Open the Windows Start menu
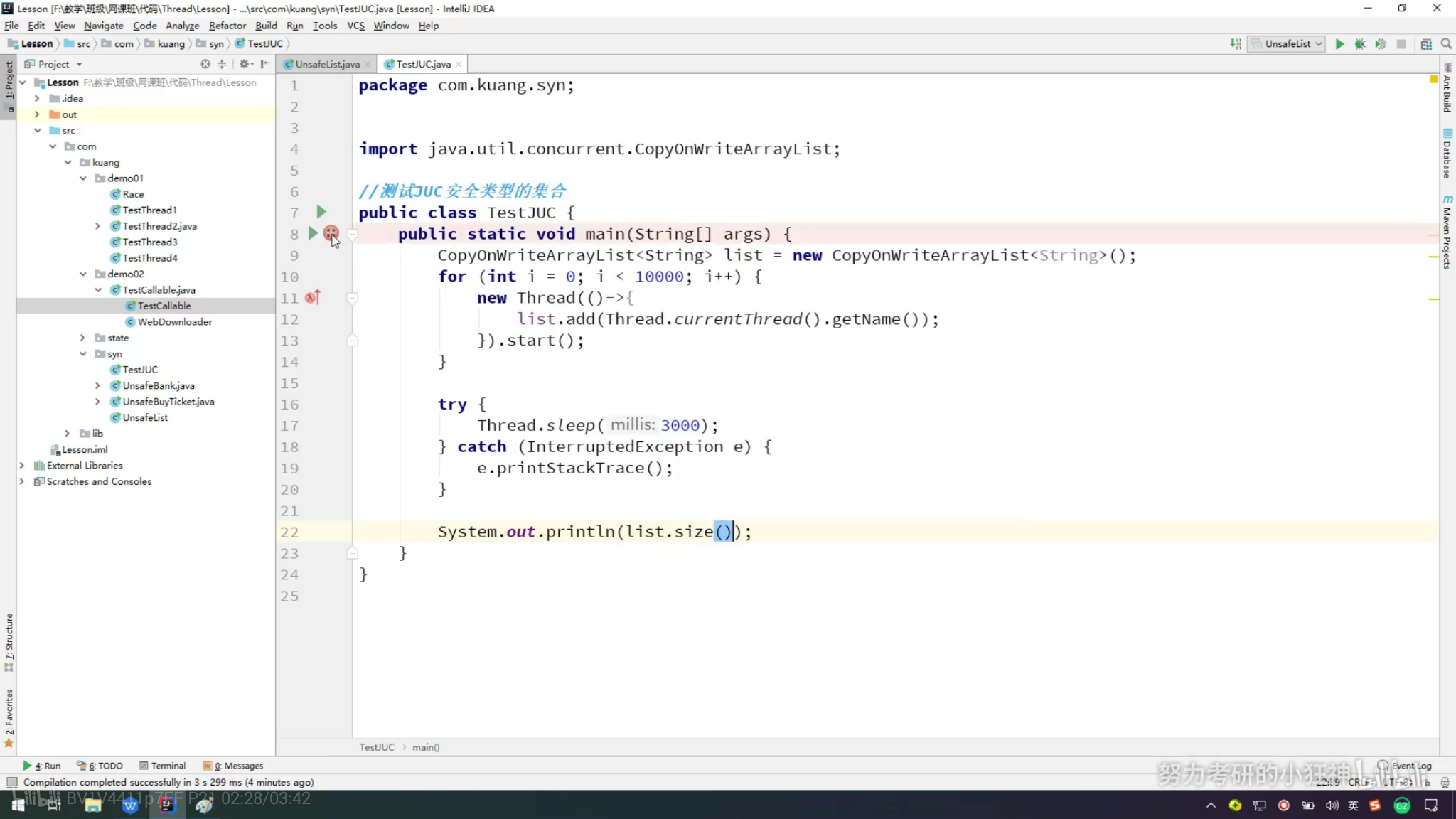 [18, 805]
